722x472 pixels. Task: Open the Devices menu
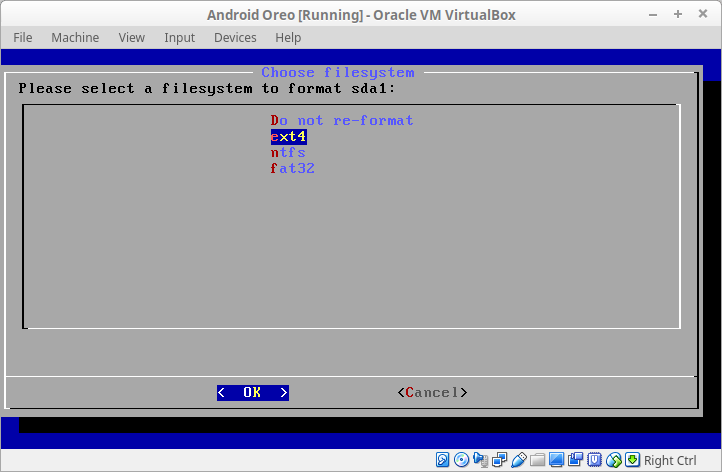[235, 37]
